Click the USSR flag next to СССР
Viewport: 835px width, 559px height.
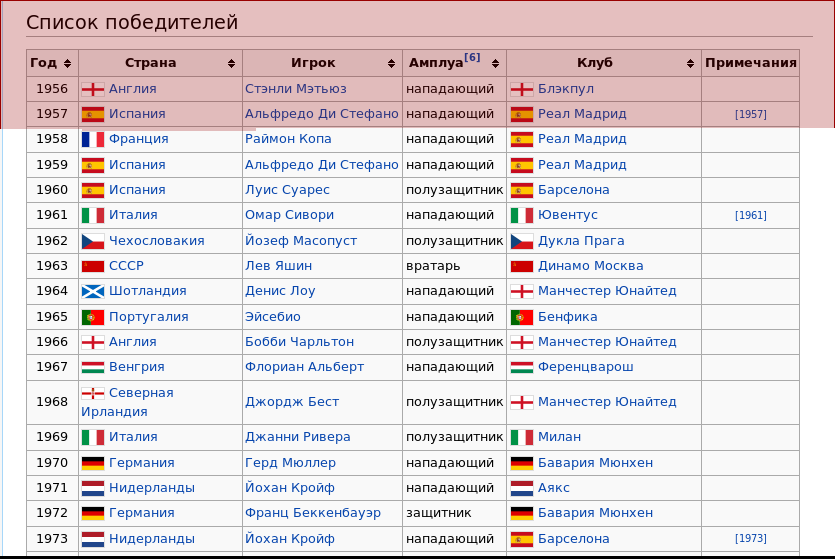click(x=93, y=266)
